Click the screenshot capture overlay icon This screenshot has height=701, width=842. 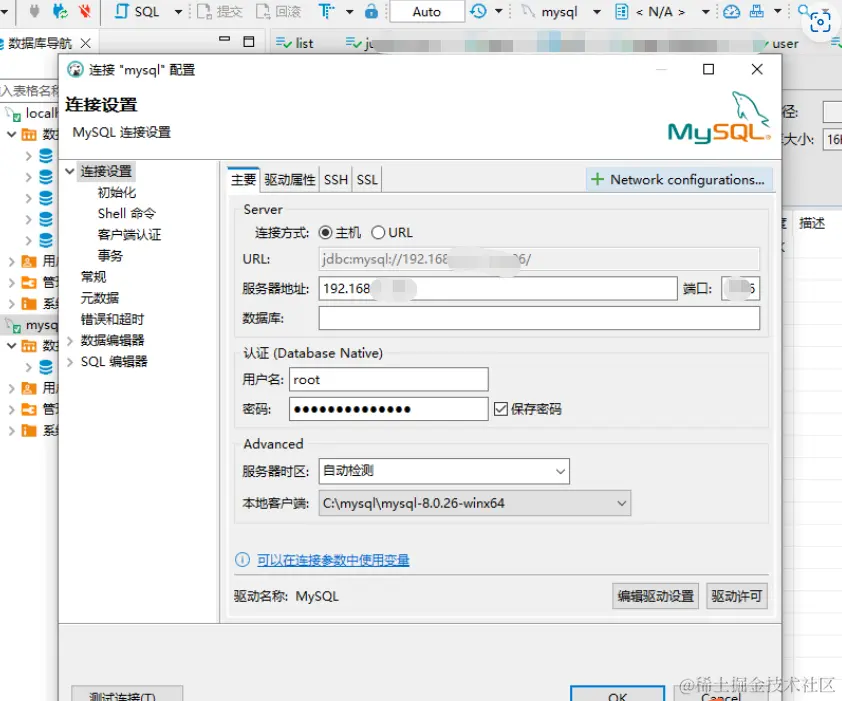point(820,23)
